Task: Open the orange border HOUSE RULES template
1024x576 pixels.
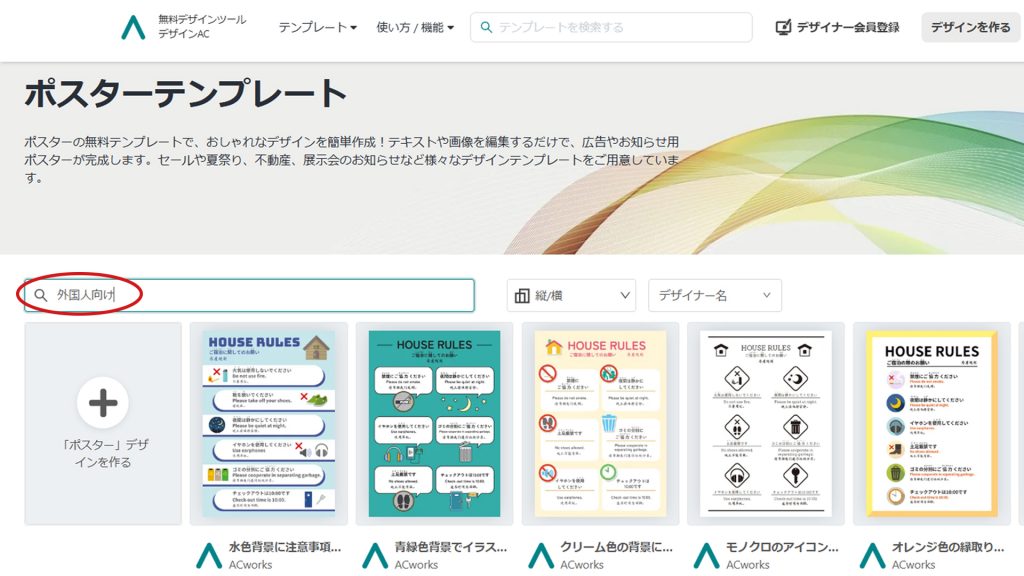Action: [931, 424]
